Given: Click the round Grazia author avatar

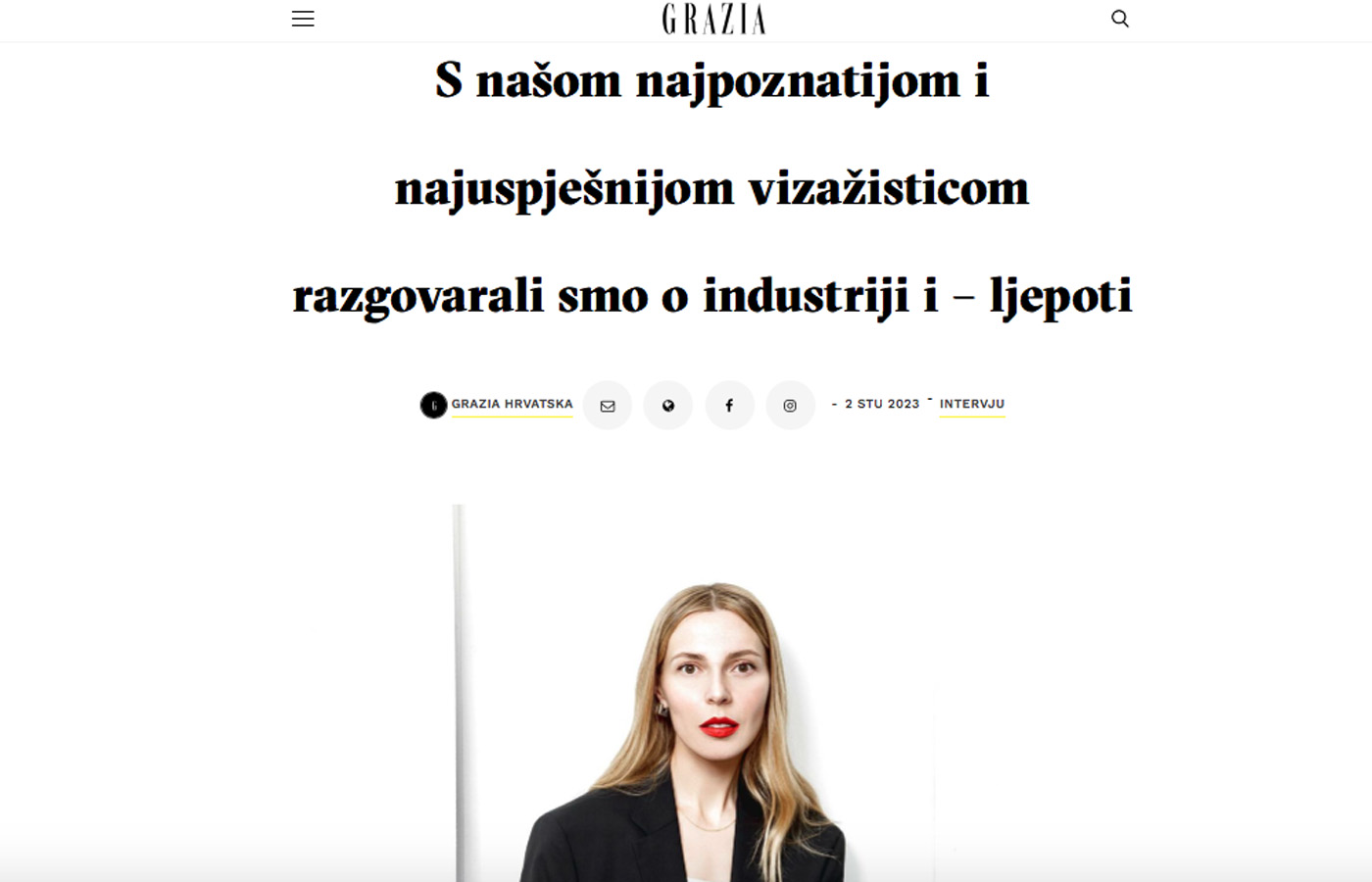Looking at the screenshot, I should point(433,405).
